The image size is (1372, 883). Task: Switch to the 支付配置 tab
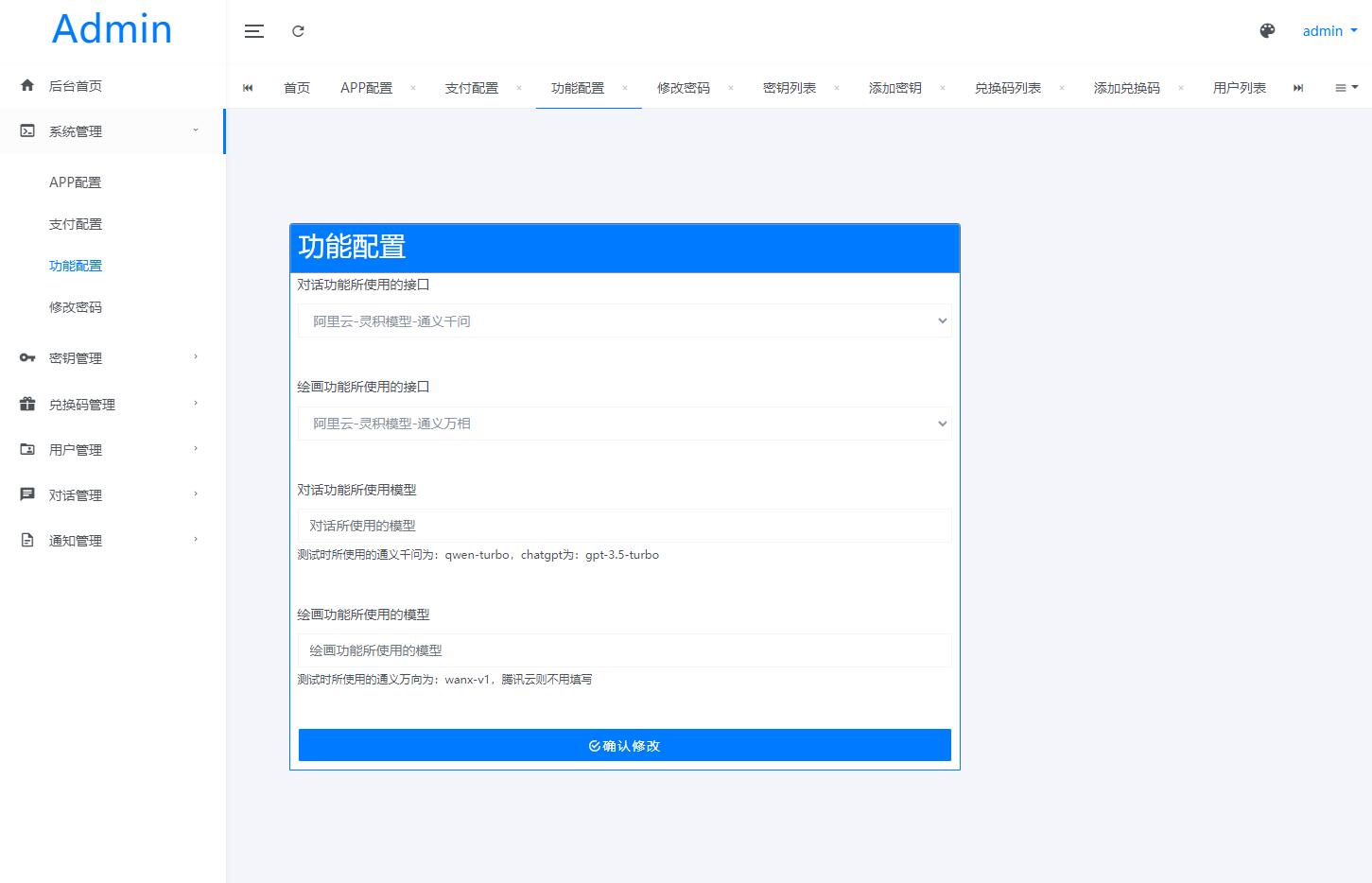point(471,88)
